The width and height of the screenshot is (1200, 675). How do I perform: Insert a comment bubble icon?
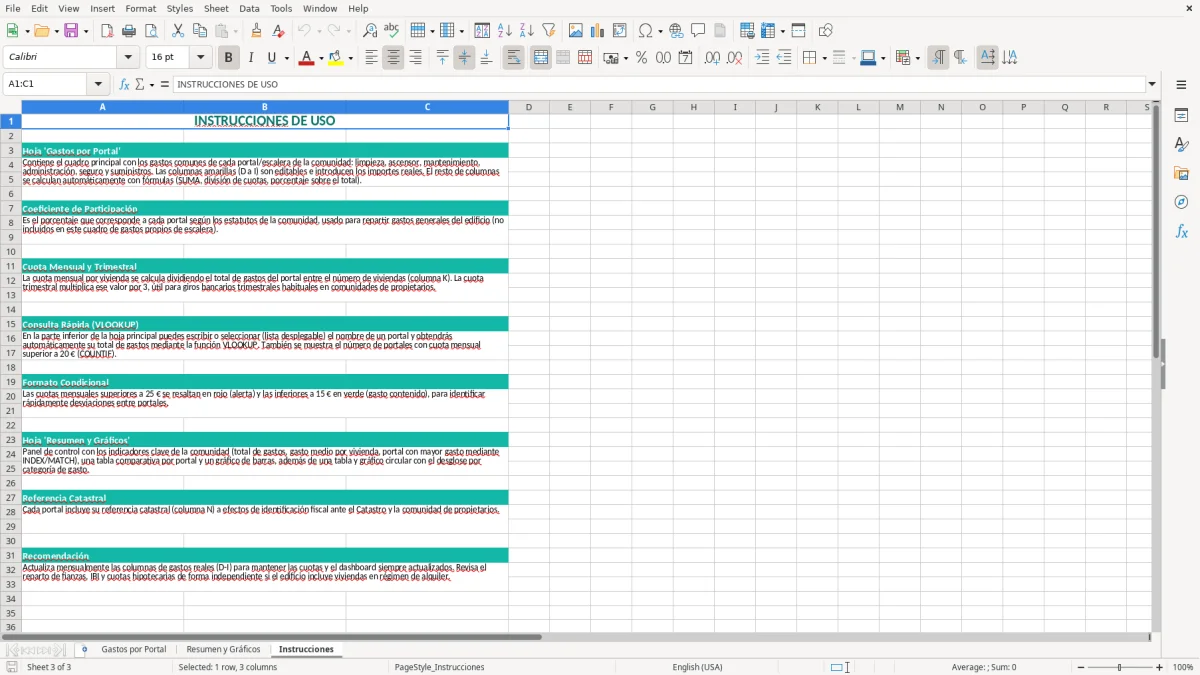(698, 31)
